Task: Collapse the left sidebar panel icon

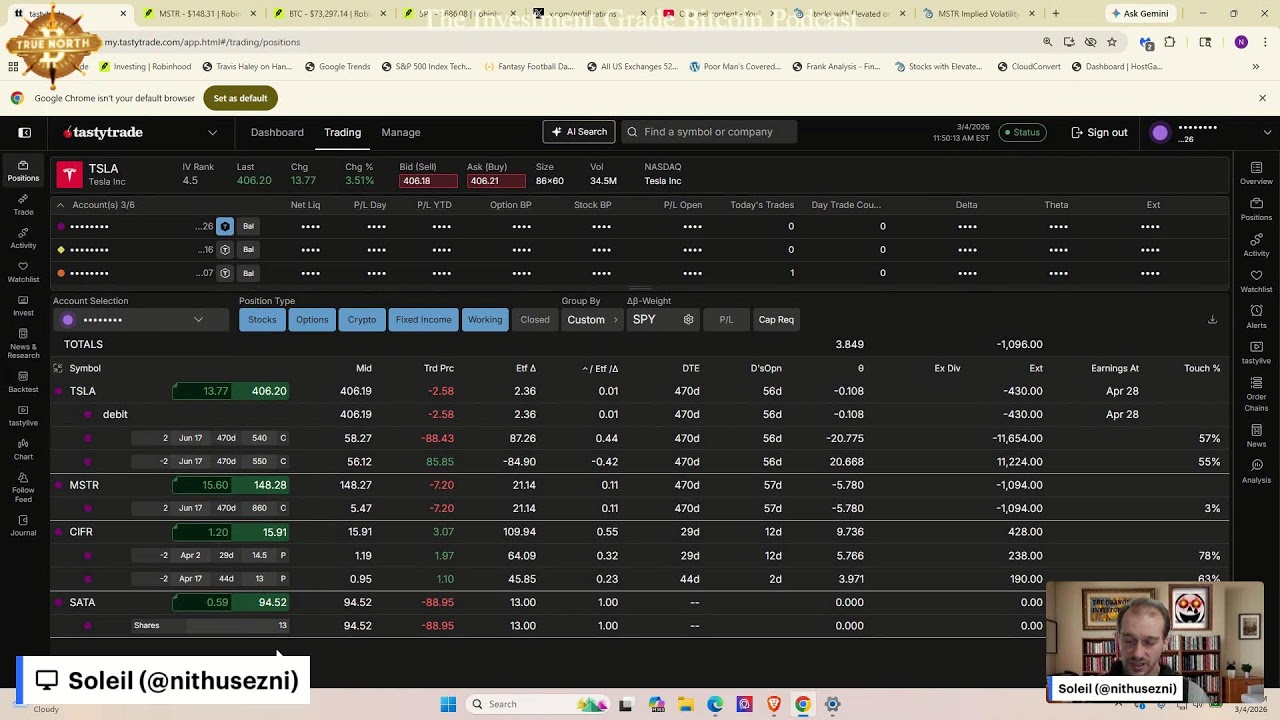Action: pyautogui.click(x=25, y=132)
